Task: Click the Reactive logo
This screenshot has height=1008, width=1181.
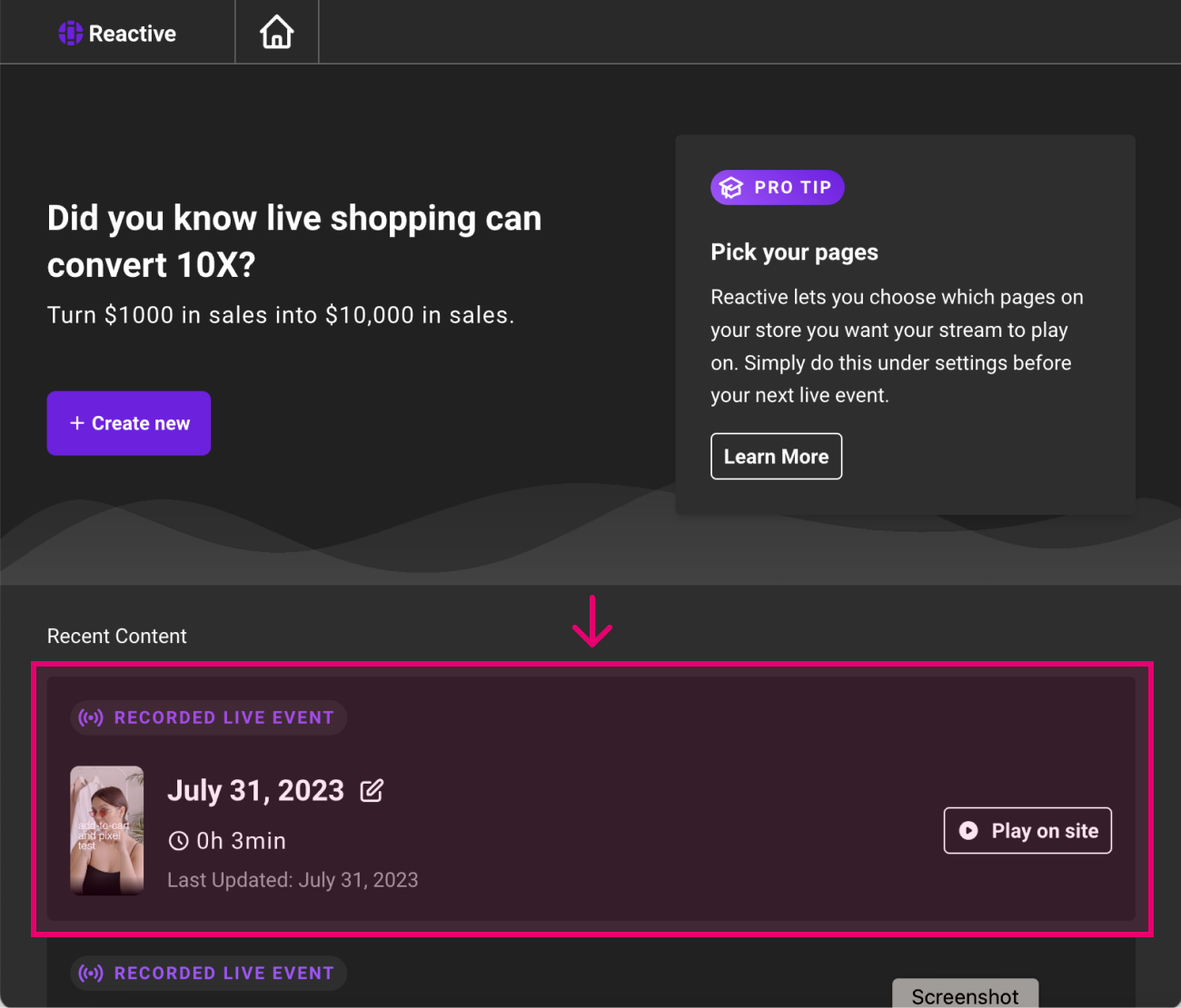Action: pyautogui.click(x=117, y=34)
